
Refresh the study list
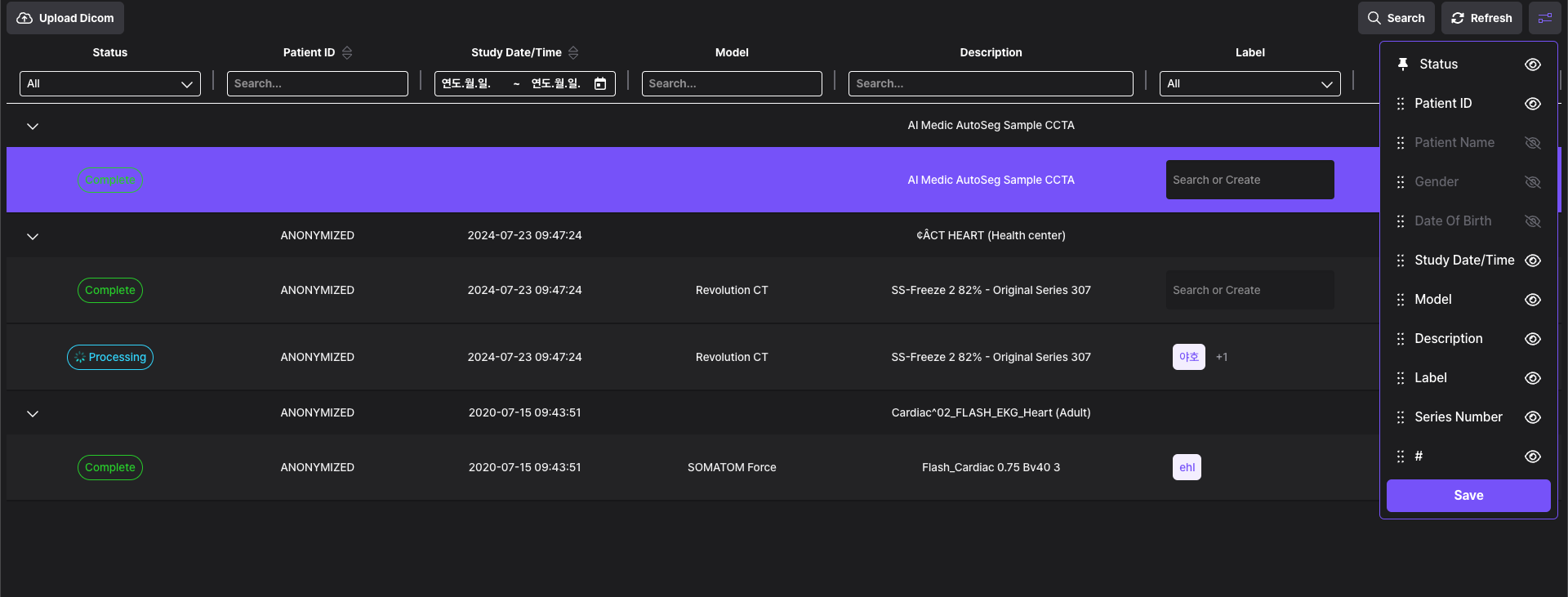coord(1481,18)
